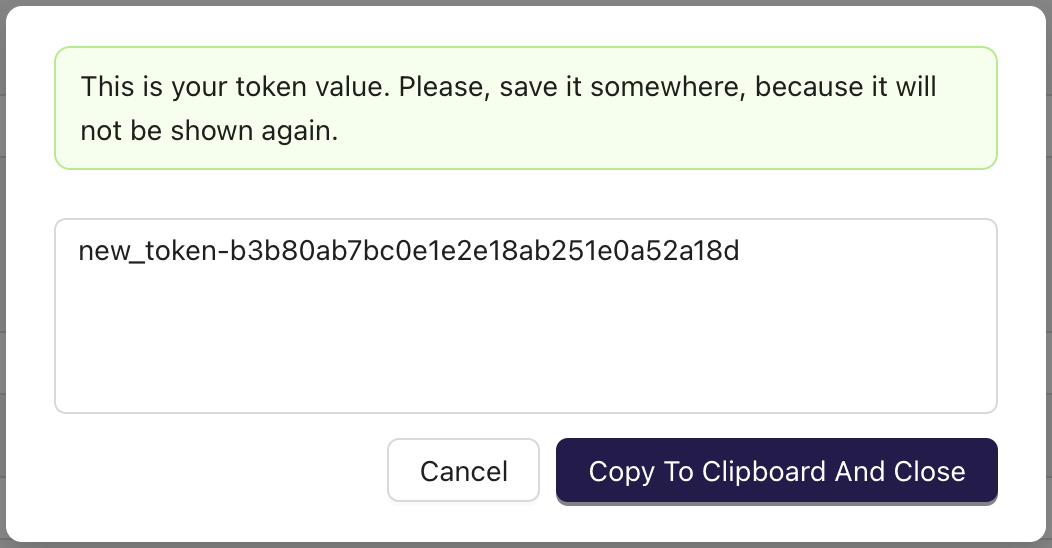Click the 'This is your token value' text
Viewport: 1052px width, 548px height.
pyautogui.click(x=235, y=86)
